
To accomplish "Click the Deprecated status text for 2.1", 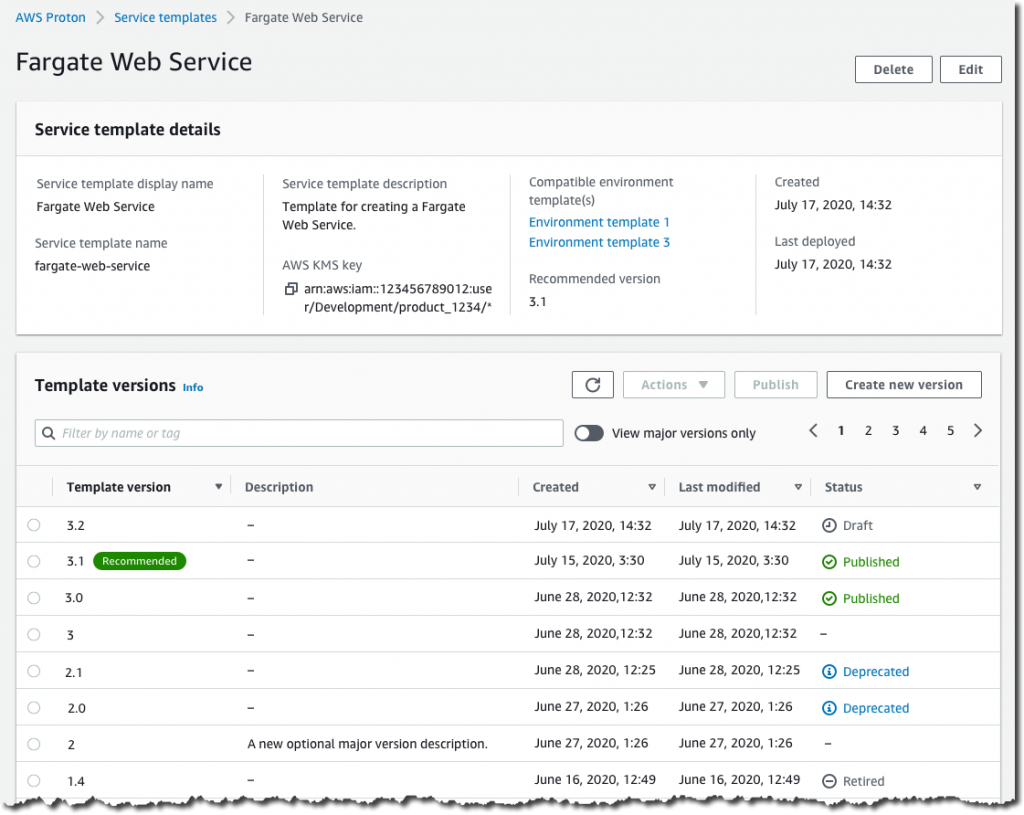I will [876, 671].
